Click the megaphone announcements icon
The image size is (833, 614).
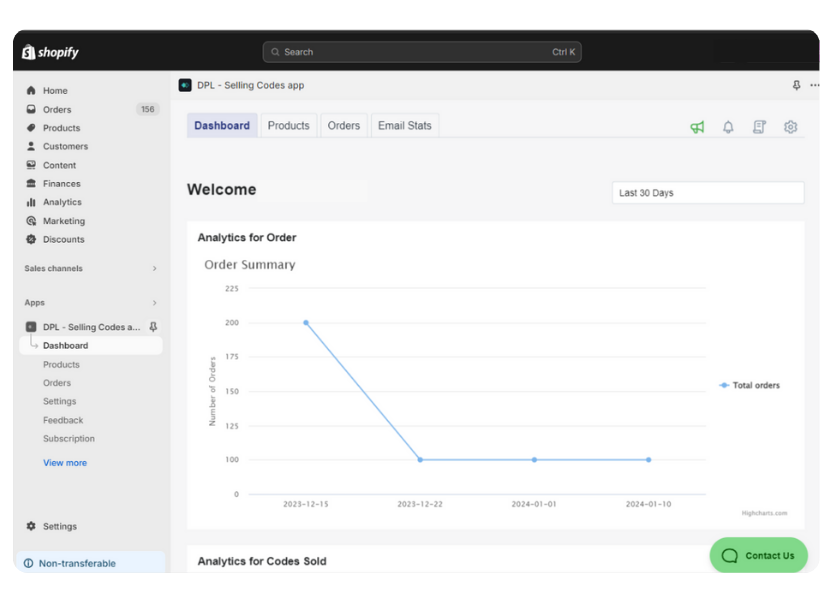(697, 127)
